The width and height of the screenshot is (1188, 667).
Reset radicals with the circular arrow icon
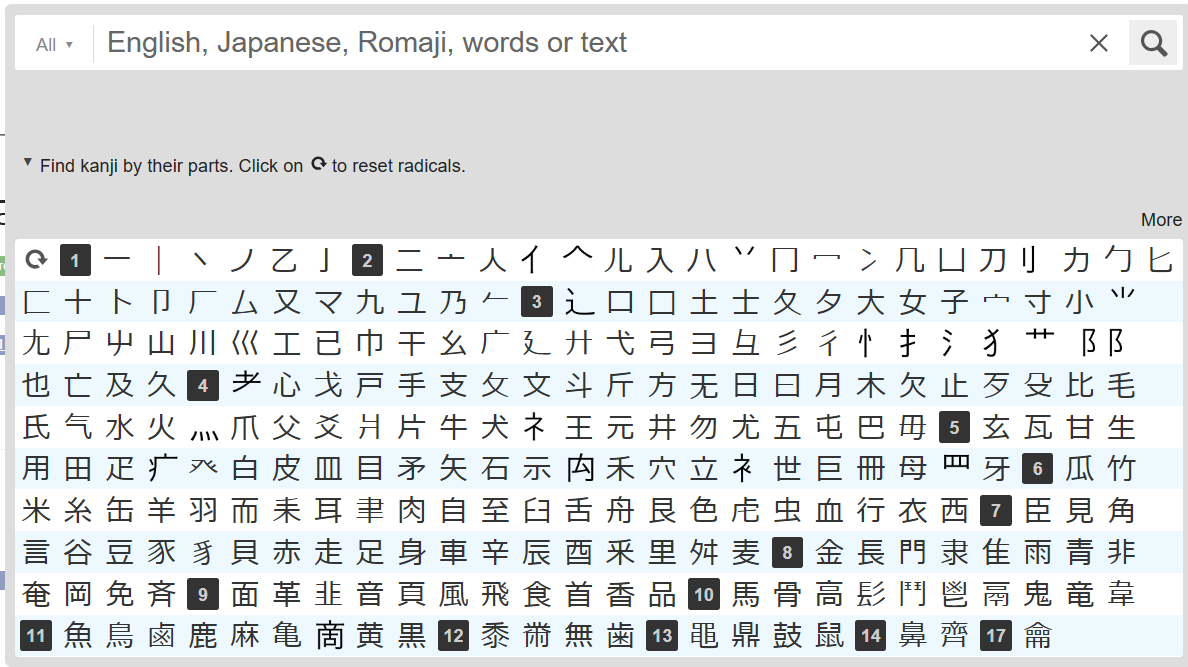click(x=36, y=260)
